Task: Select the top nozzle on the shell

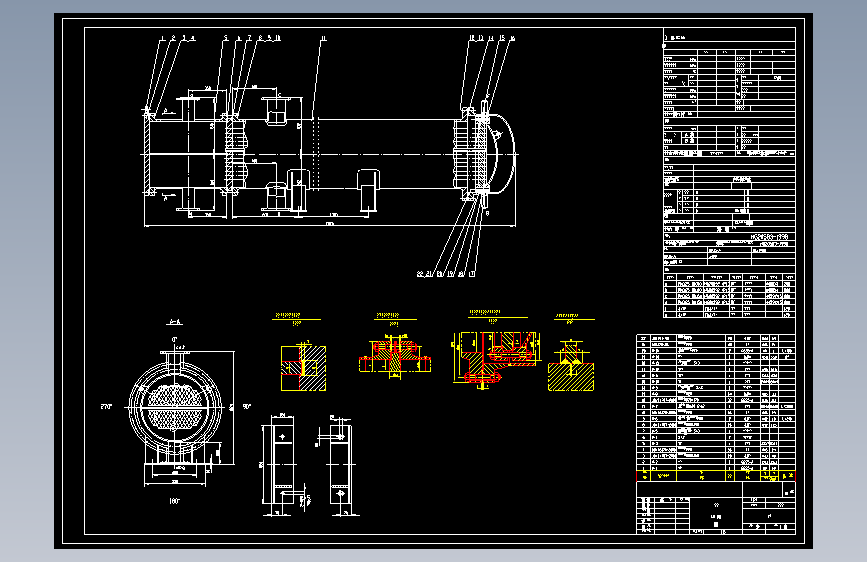Action: [x=275, y=110]
